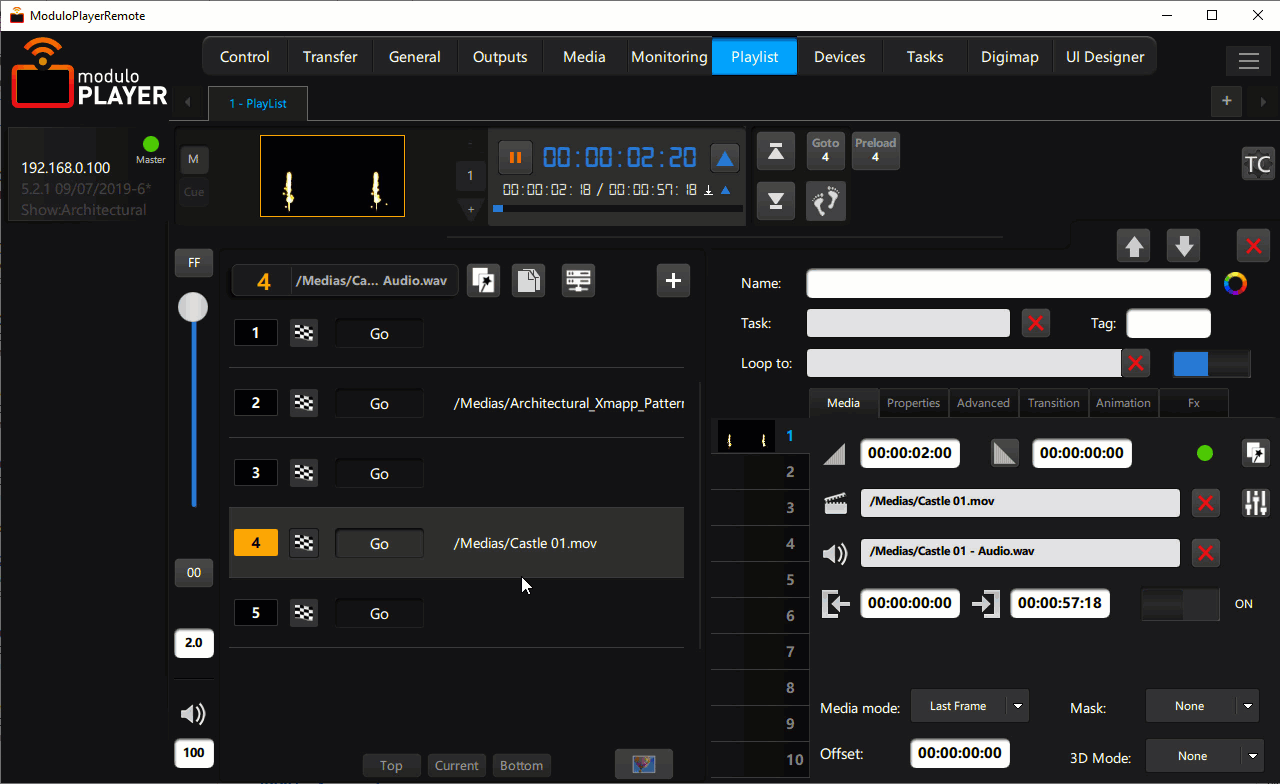1280x784 pixels.
Task: Toggle the blue Loop to switch
Action: 1211,363
